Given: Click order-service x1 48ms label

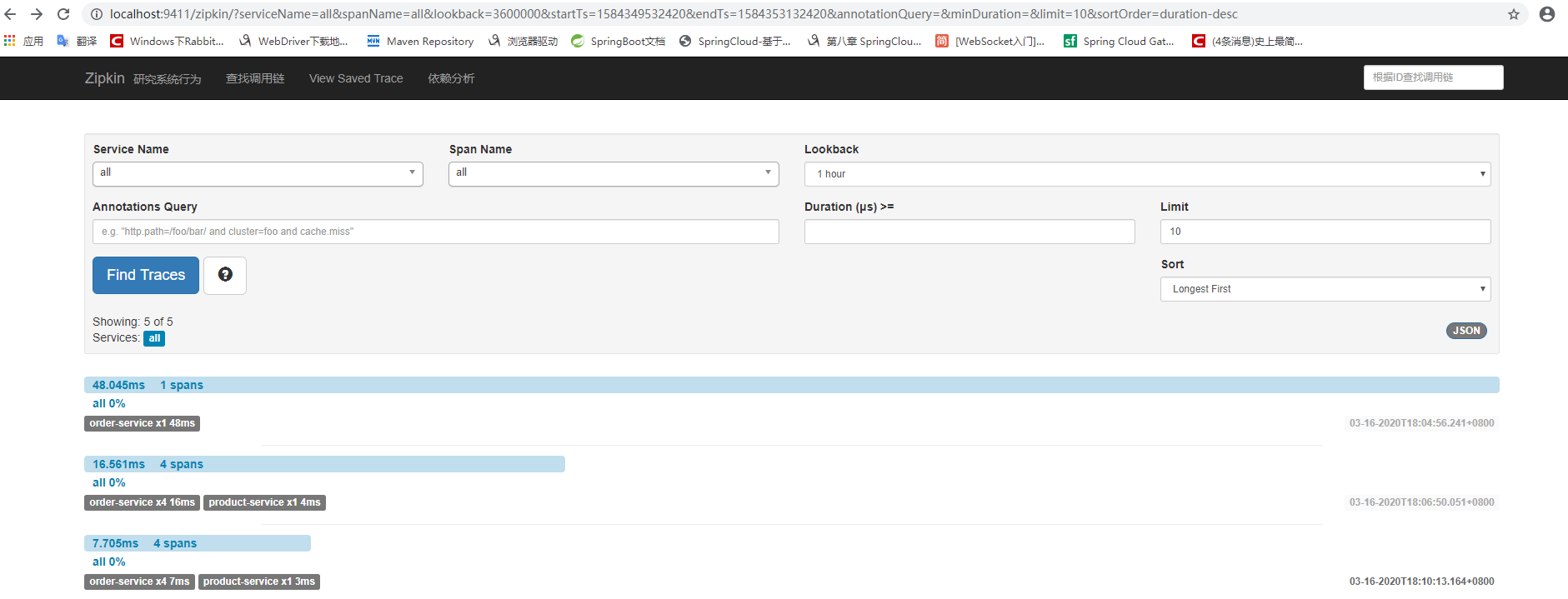Looking at the screenshot, I should point(143,423).
